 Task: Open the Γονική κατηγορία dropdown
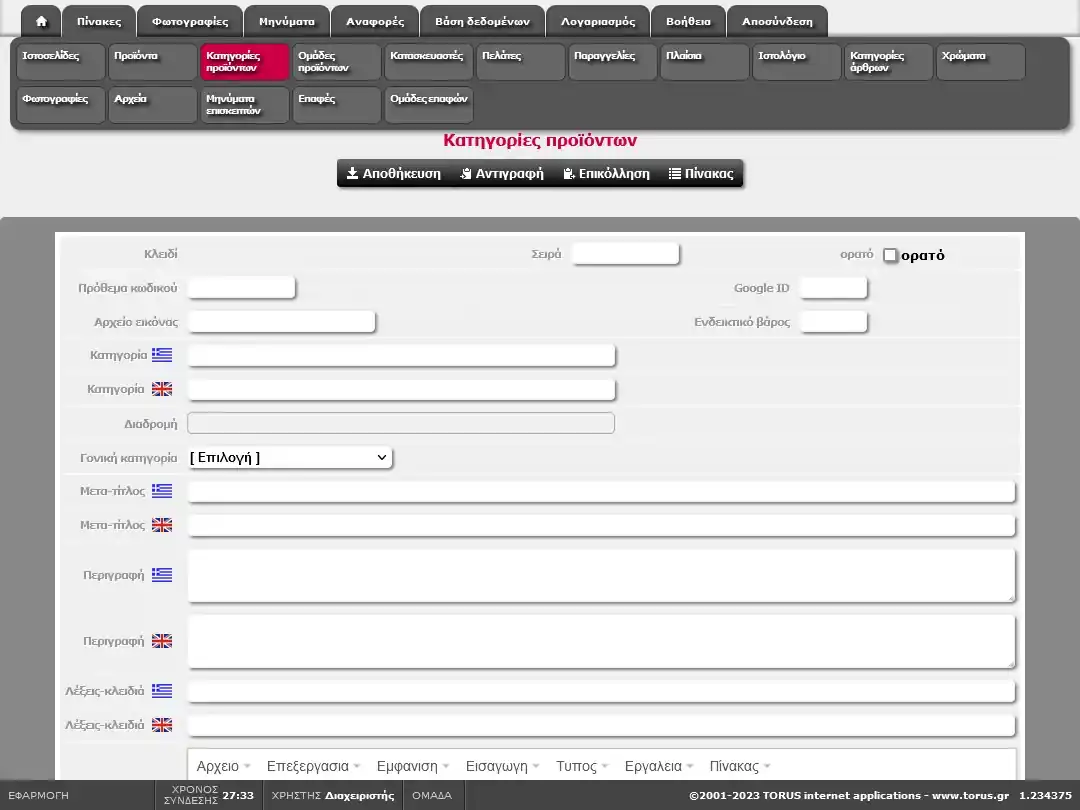pyautogui.click(x=290, y=458)
